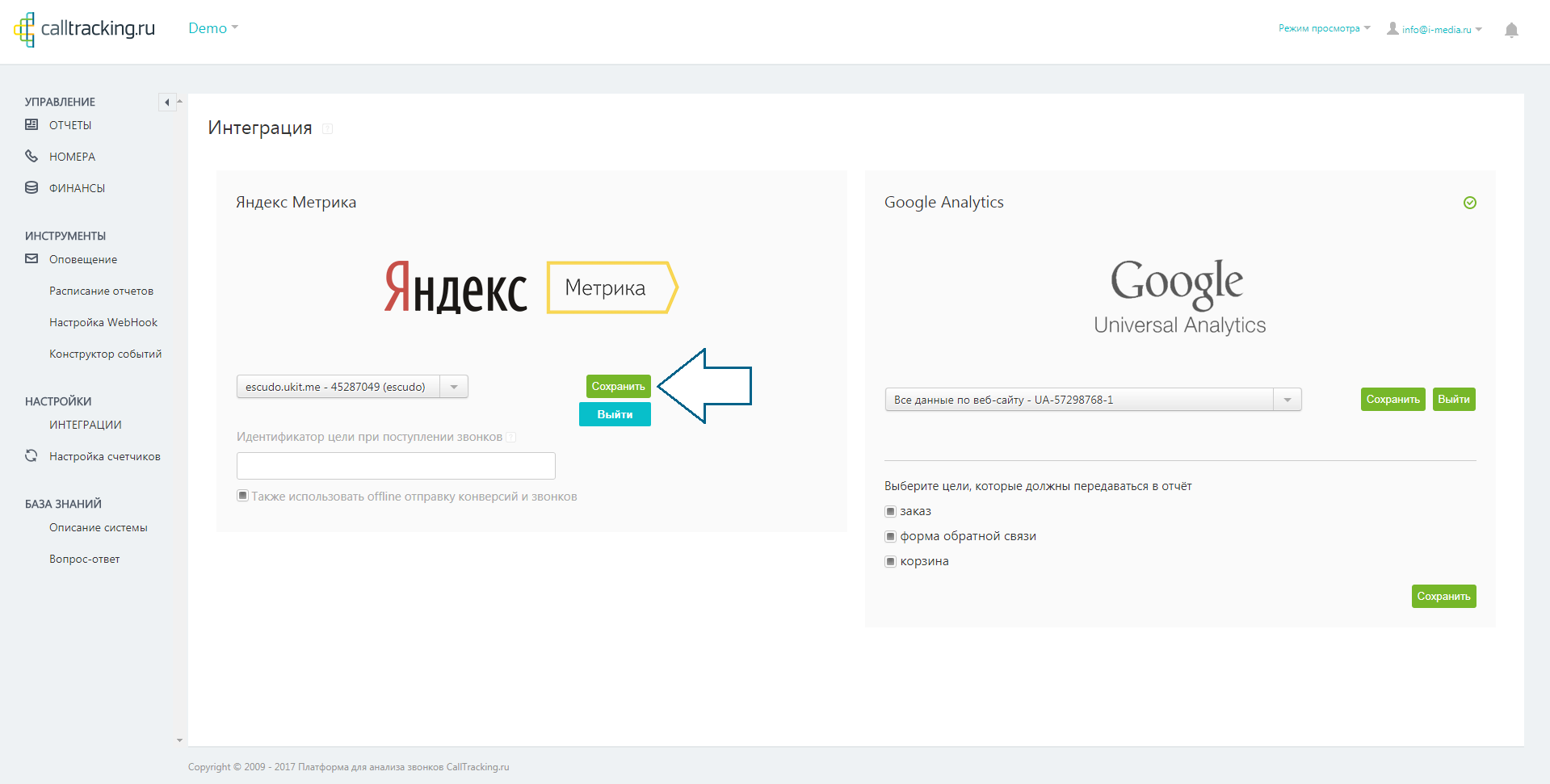Image resolution: width=1550 pixels, height=784 pixels.
Task: Click the envelope icon beside Оповещение
Action: [x=32, y=258]
